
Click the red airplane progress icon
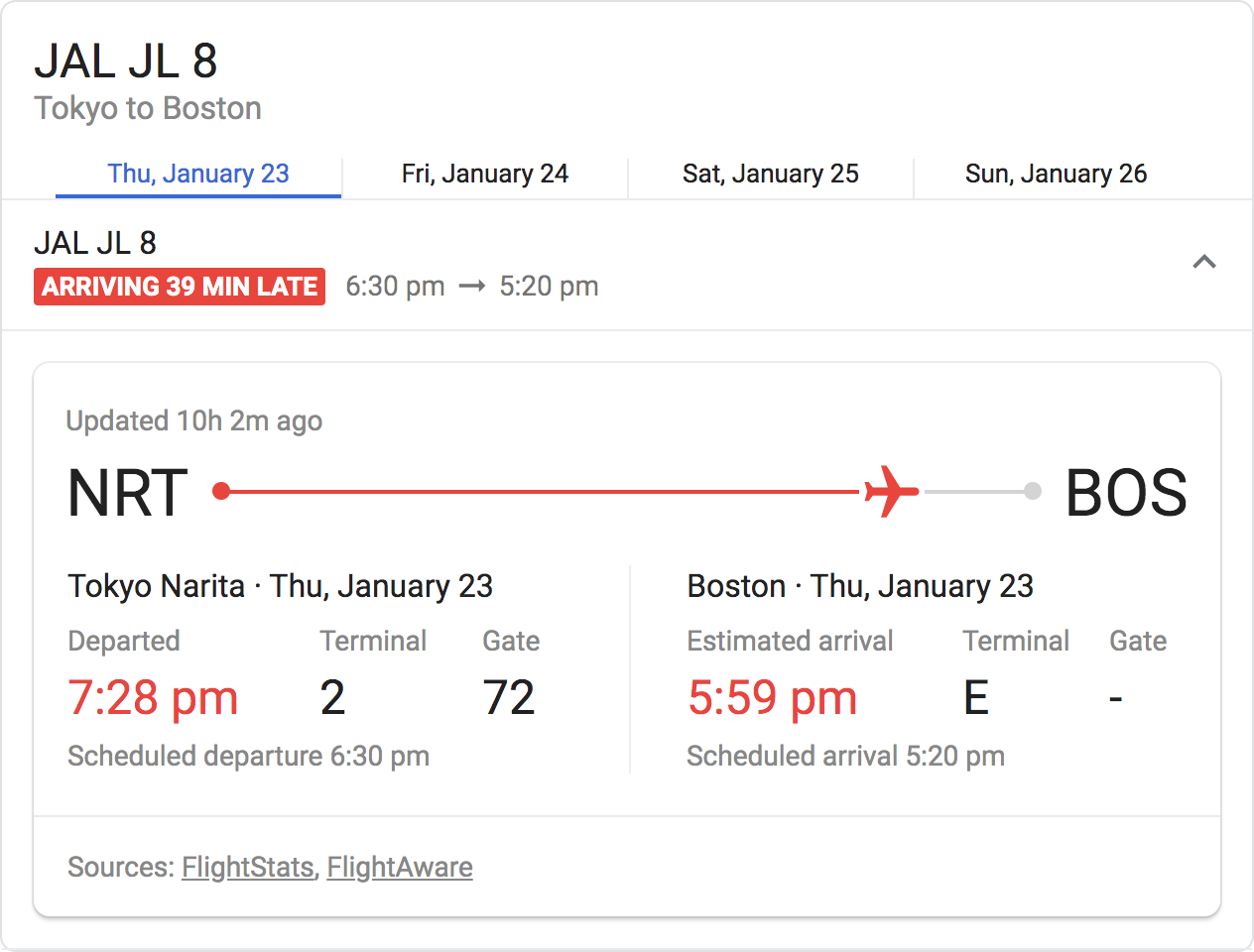coord(891,491)
